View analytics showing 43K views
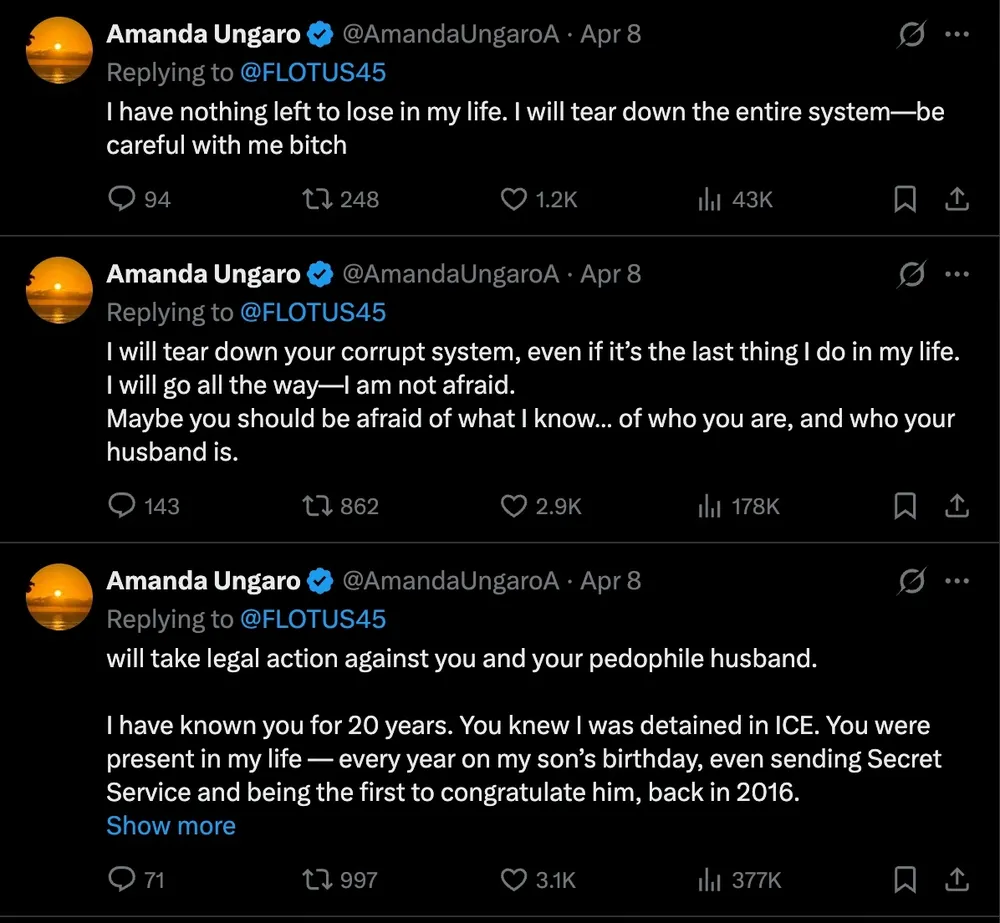Image resolution: width=1000 pixels, height=923 pixels. pyautogui.click(x=709, y=199)
